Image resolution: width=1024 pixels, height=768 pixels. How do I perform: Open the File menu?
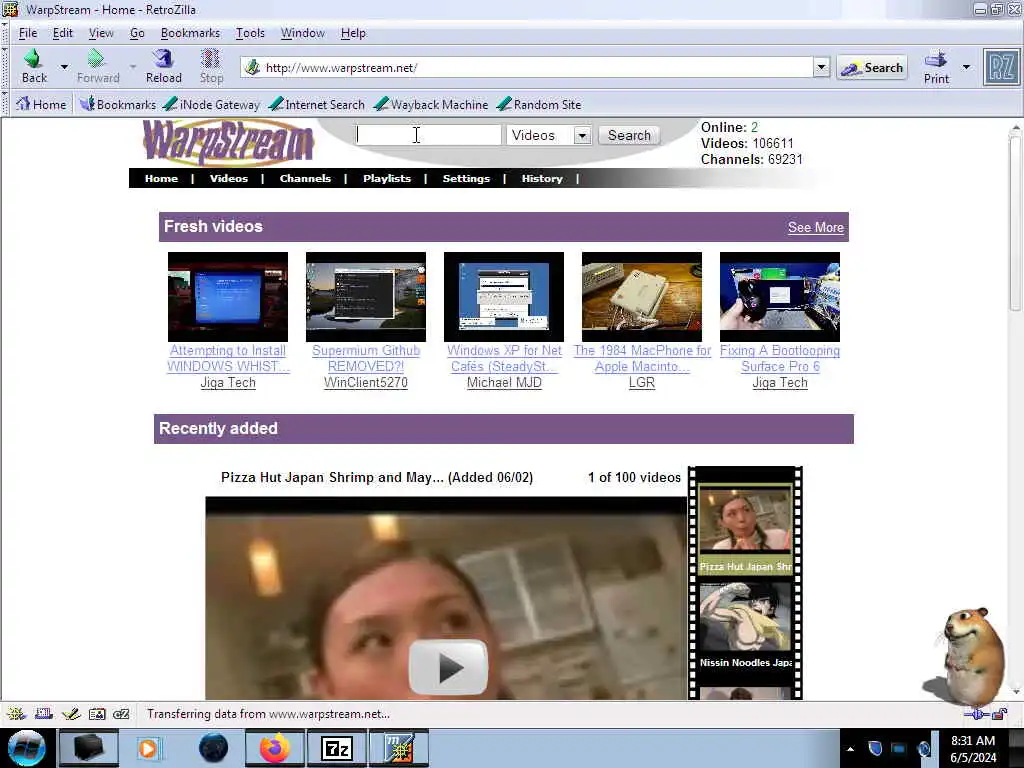(27, 33)
